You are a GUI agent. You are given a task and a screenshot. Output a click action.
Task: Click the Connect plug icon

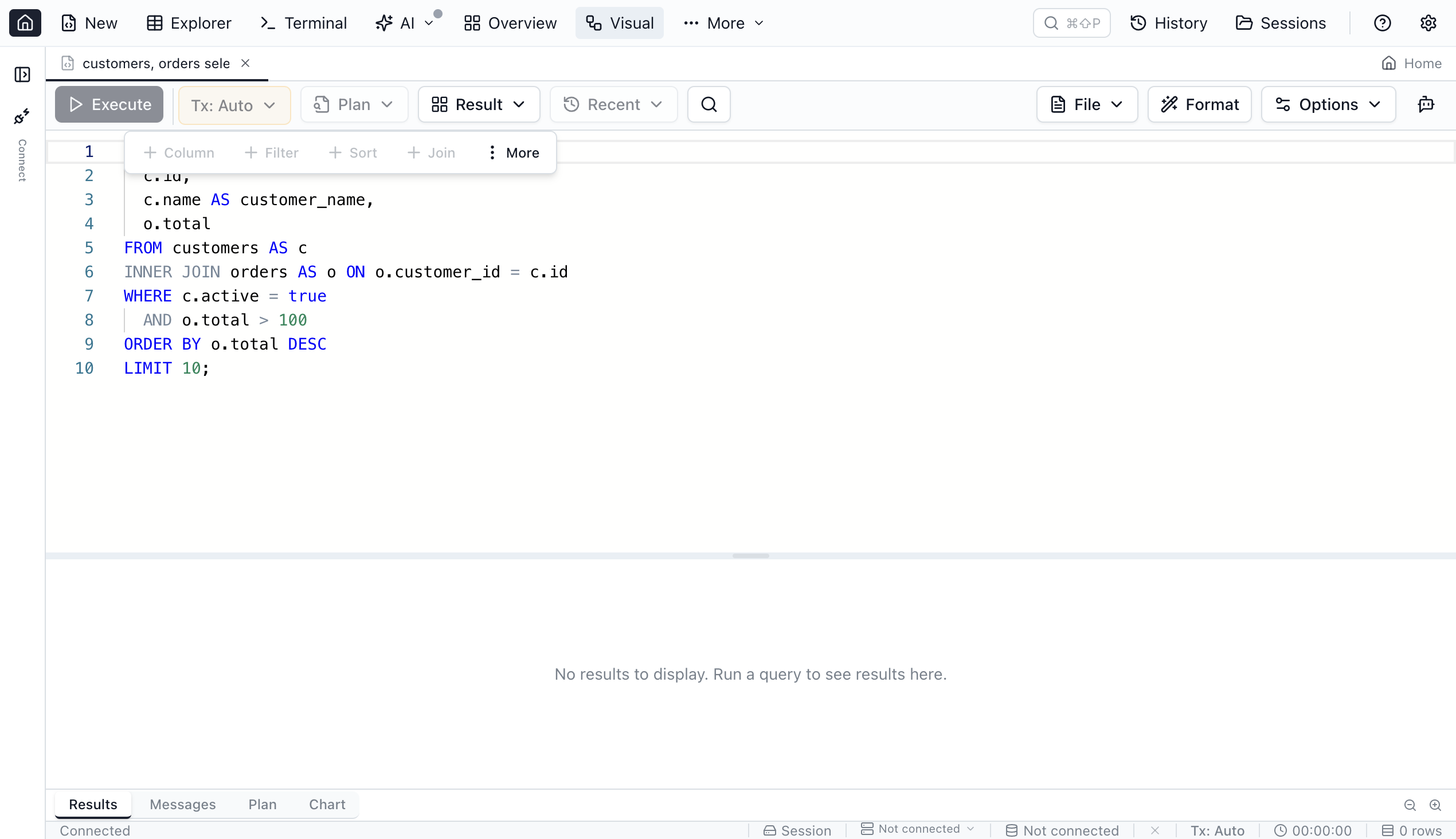pyautogui.click(x=22, y=116)
